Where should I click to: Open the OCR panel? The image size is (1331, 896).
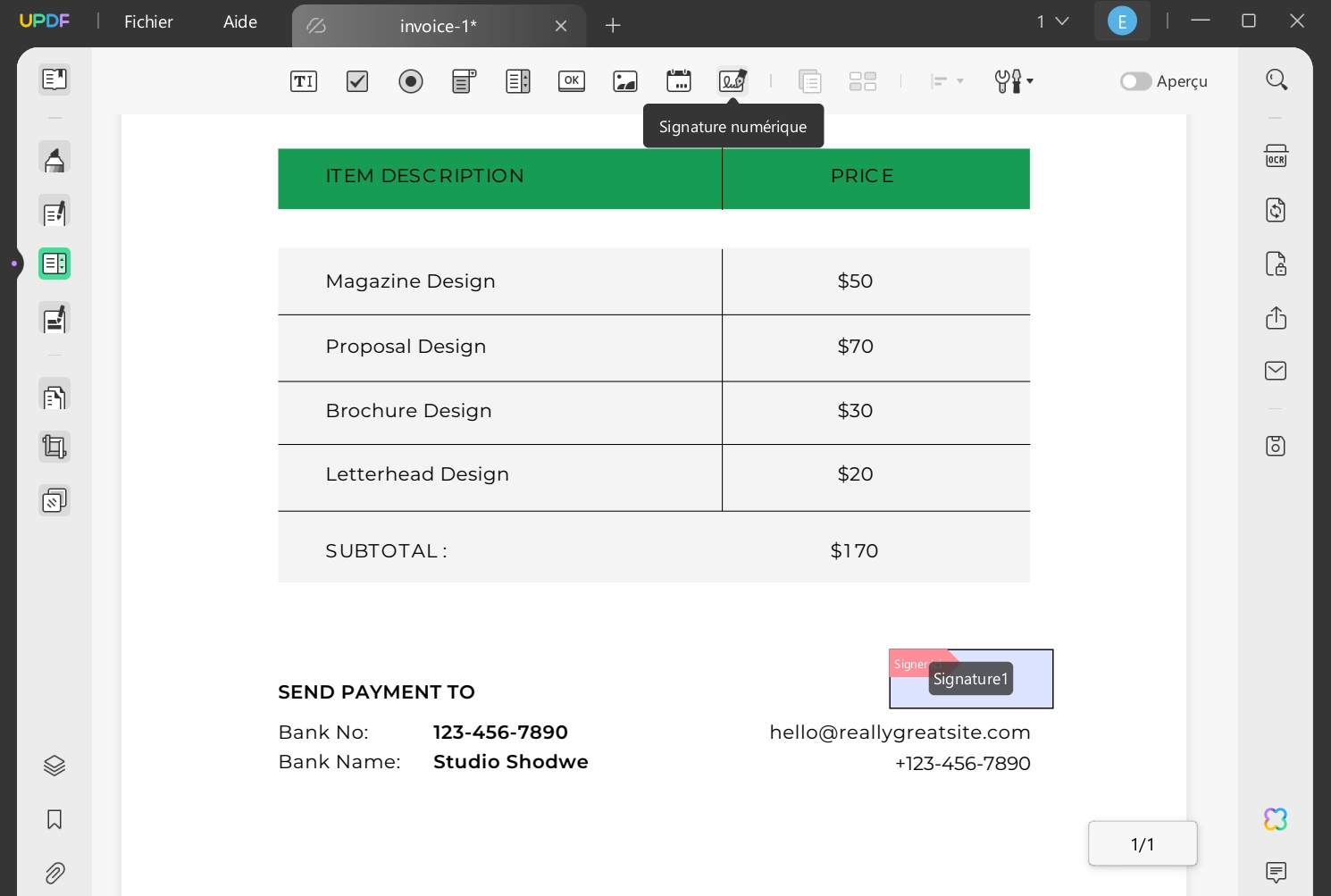[x=1276, y=155]
